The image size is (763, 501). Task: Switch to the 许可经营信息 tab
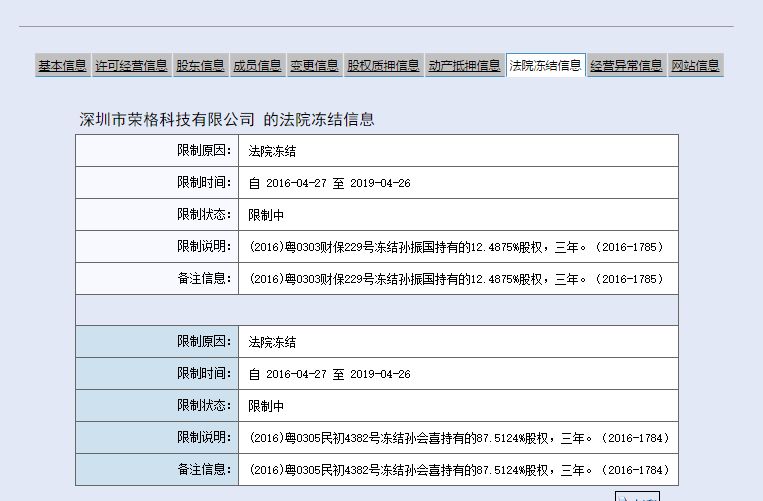pyautogui.click(x=131, y=66)
